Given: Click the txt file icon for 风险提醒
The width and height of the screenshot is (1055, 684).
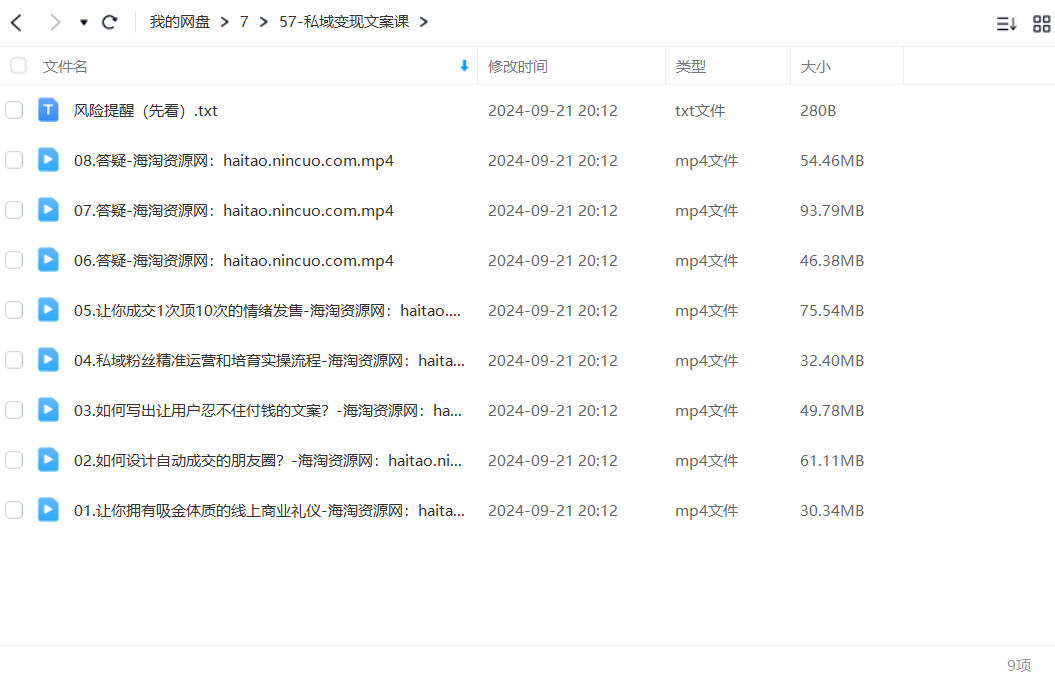Looking at the screenshot, I should 48,110.
